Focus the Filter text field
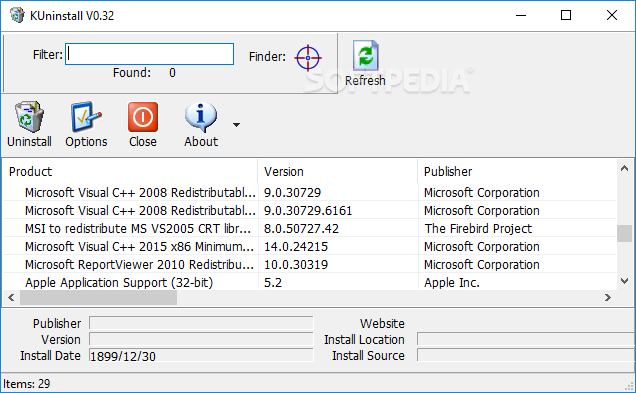The height and width of the screenshot is (393, 636). point(149,54)
